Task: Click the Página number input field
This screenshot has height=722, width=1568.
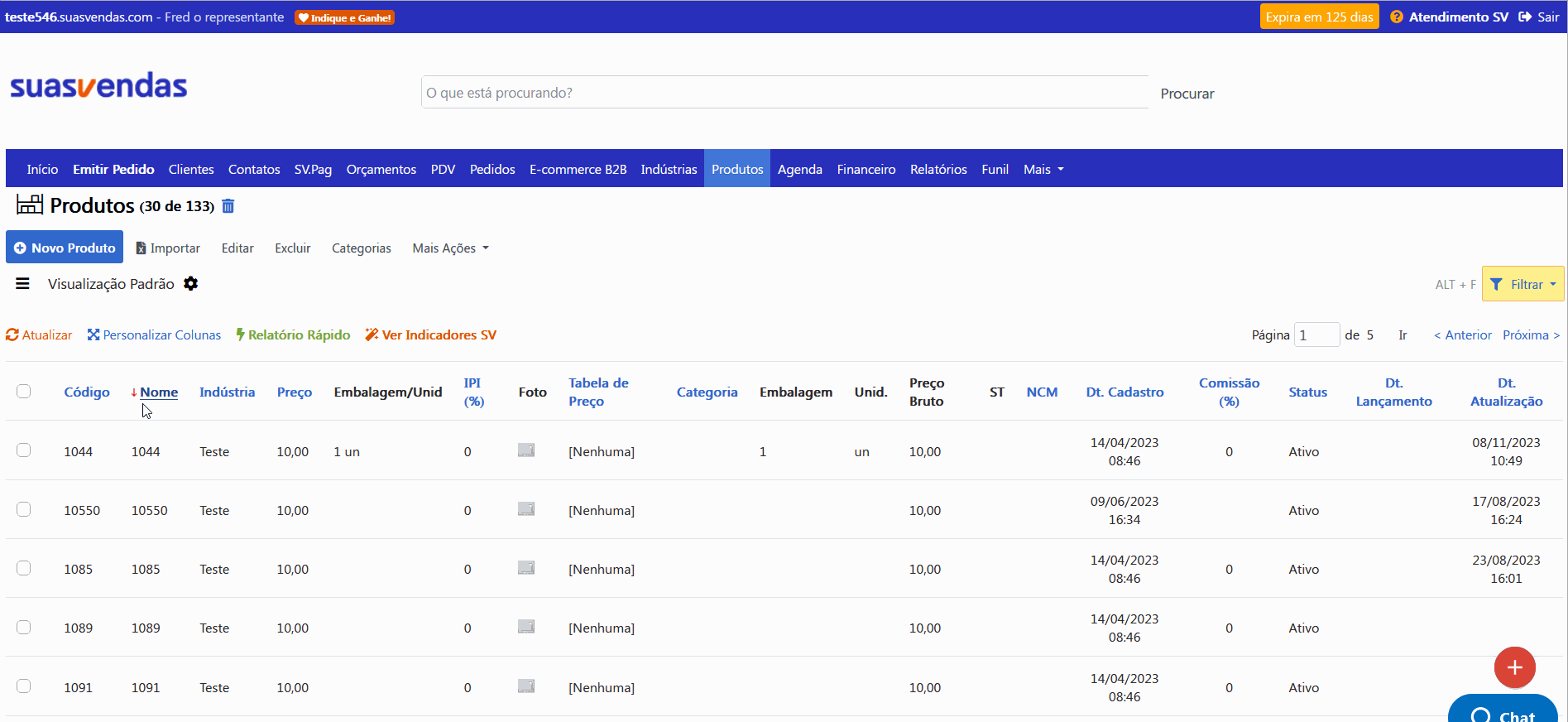Action: [x=1316, y=335]
